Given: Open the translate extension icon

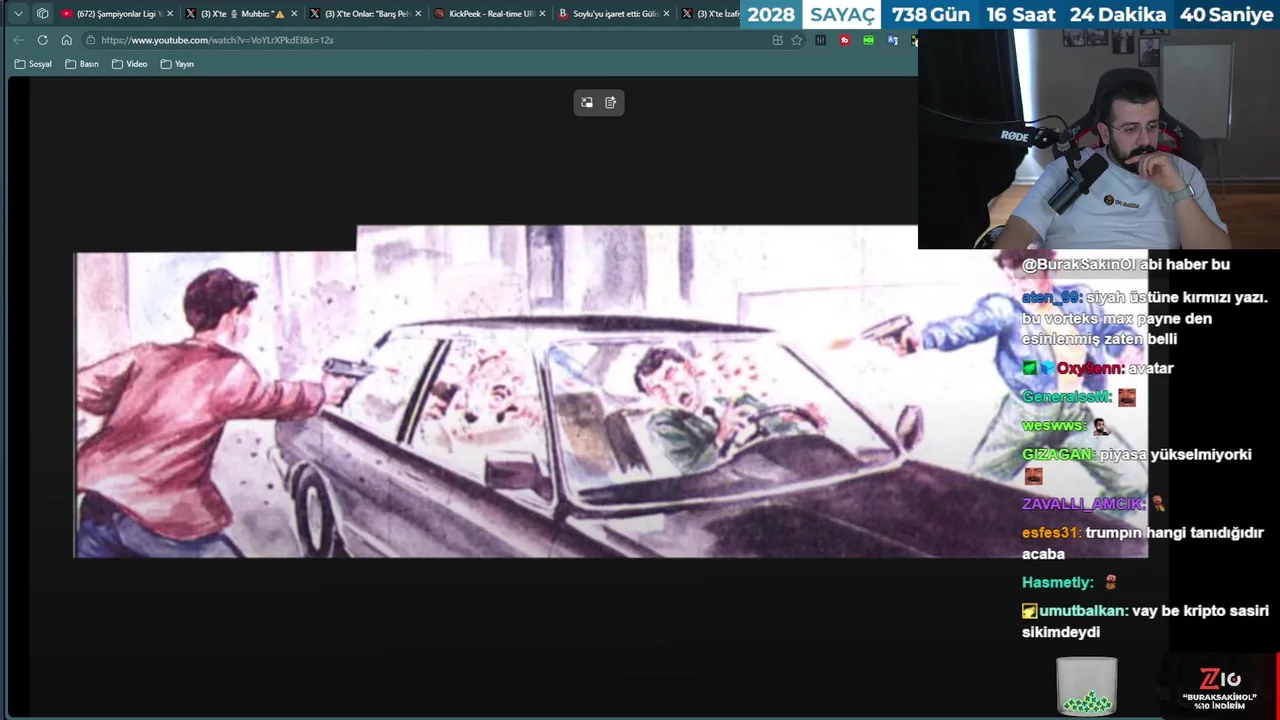Looking at the screenshot, I should tap(893, 40).
